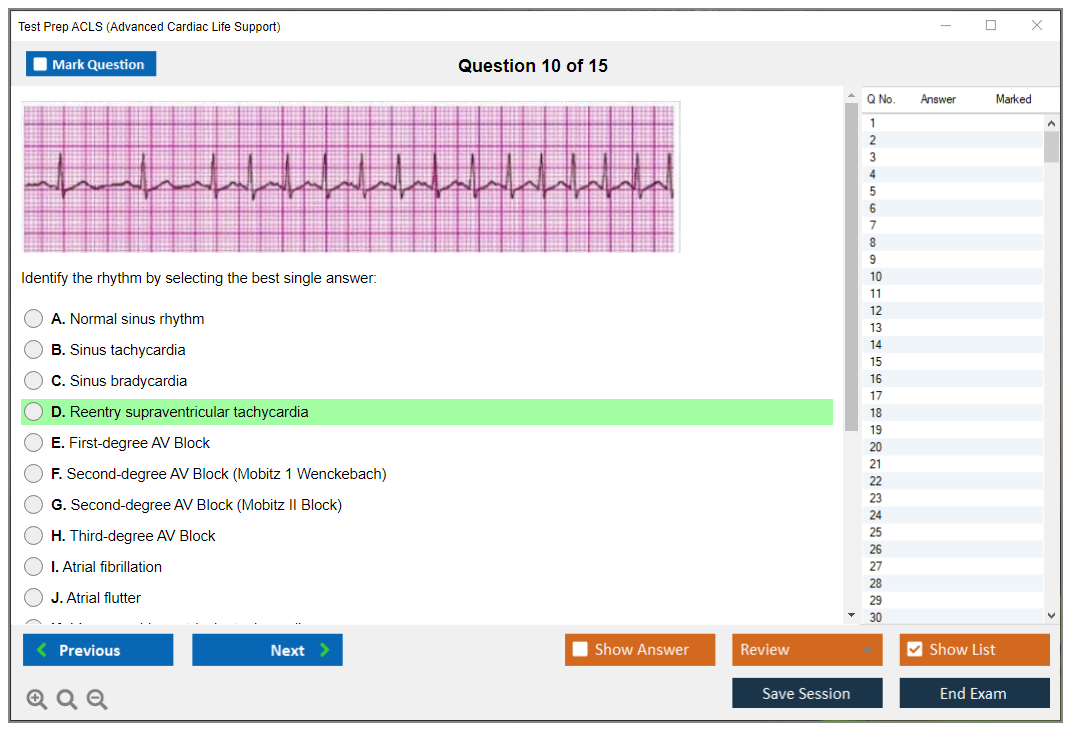This screenshot has width=1075, height=735.
Task: Click the question pane down scroll arrow
Action: [x=852, y=615]
